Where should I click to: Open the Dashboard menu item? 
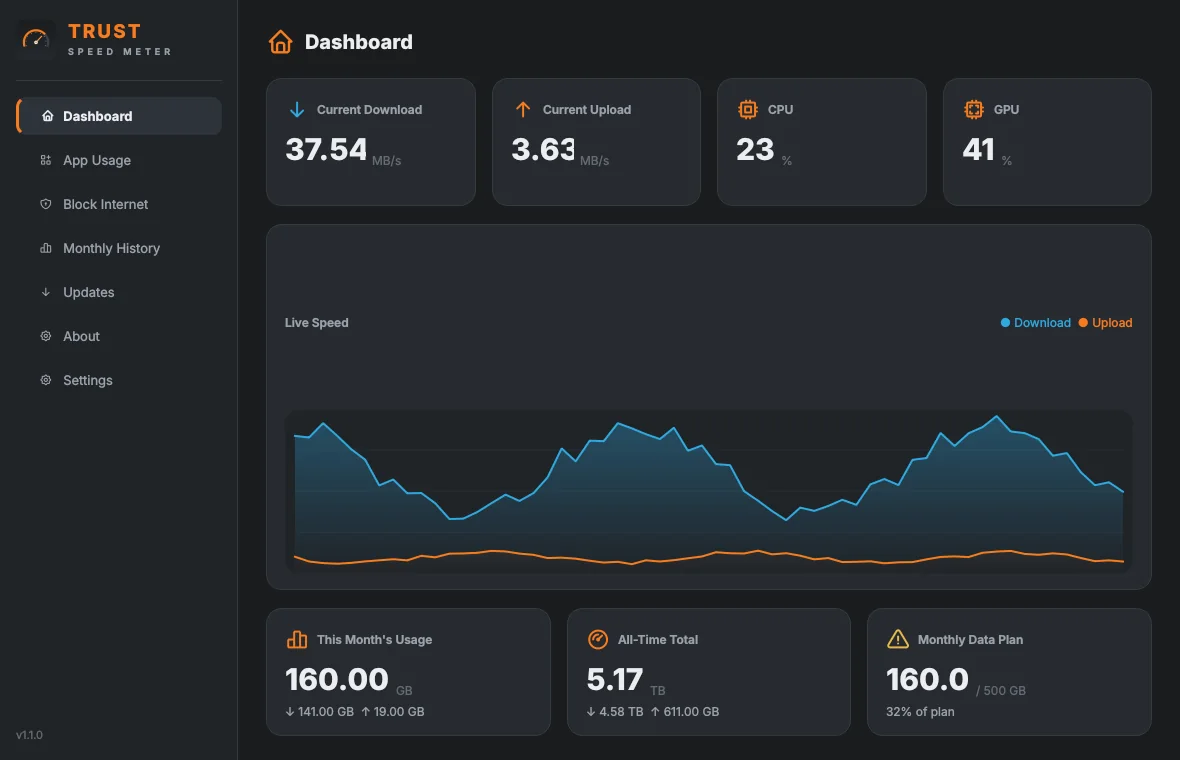[119, 116]
